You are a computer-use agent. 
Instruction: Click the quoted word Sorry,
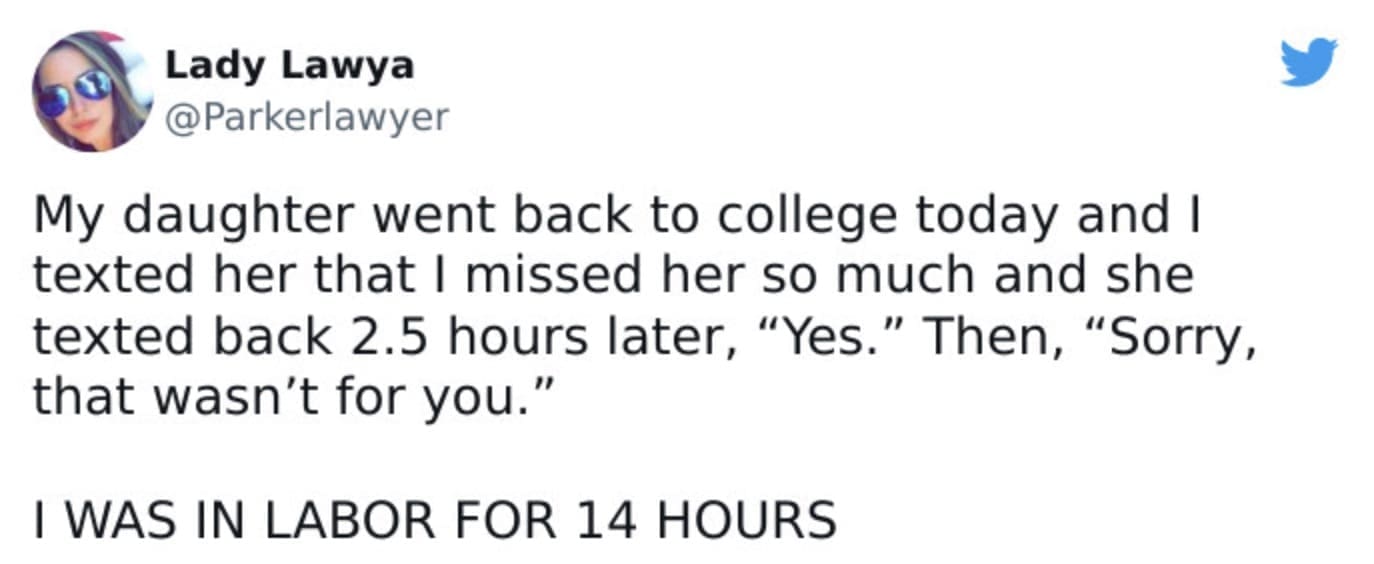(1165, 338)
